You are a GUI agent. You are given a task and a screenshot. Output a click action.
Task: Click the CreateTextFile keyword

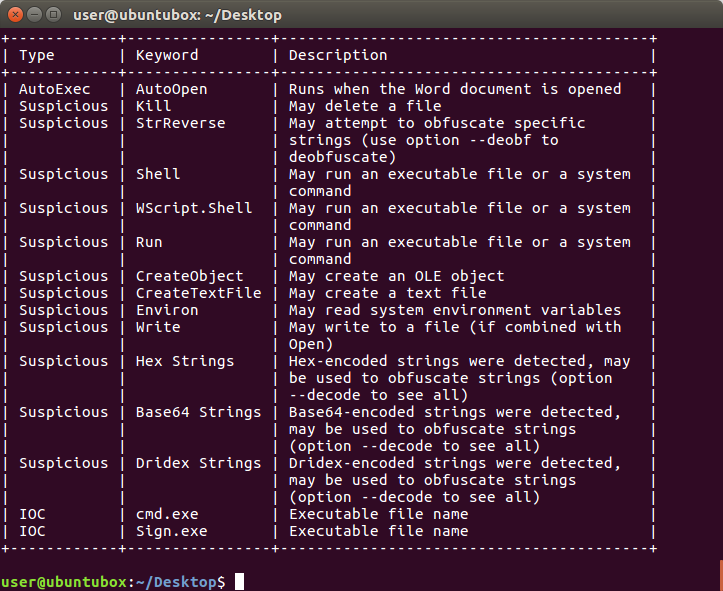(199, 293)
